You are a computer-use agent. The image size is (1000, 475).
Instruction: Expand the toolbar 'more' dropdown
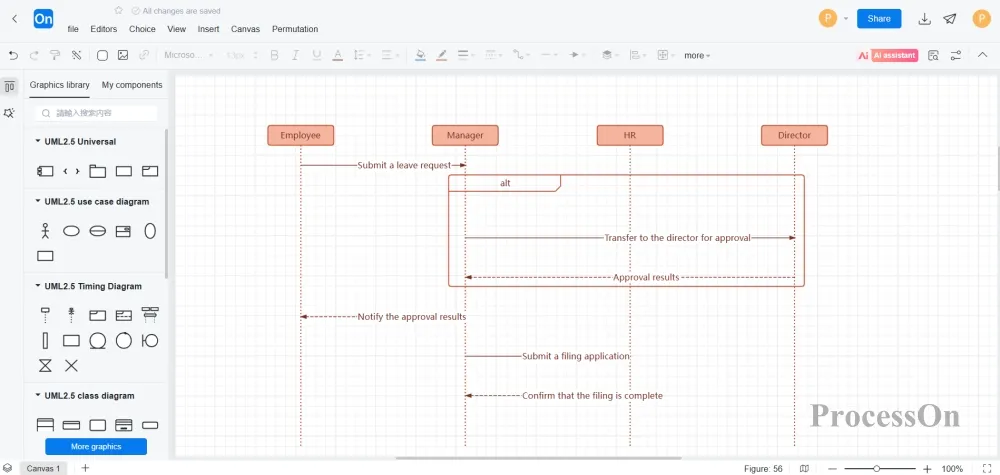pyautogui.click(x=697, y=55)
